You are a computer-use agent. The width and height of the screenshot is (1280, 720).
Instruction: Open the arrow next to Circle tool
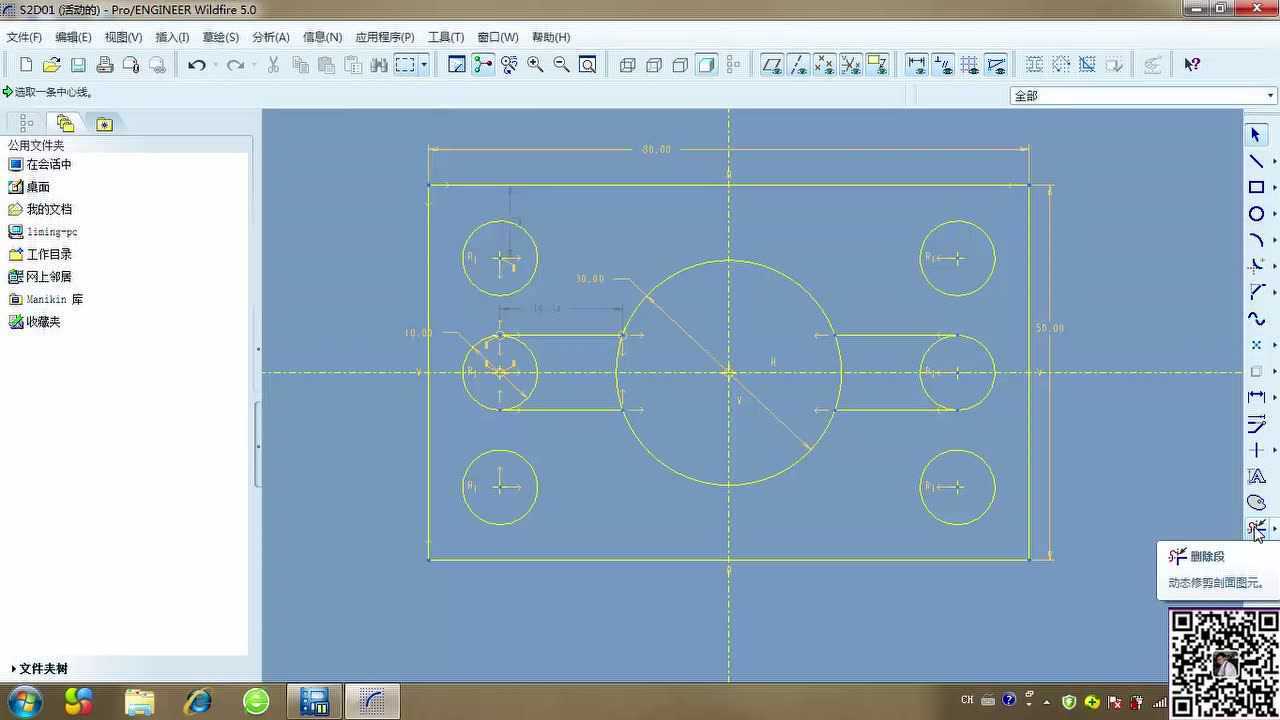tap(1274, 215)
